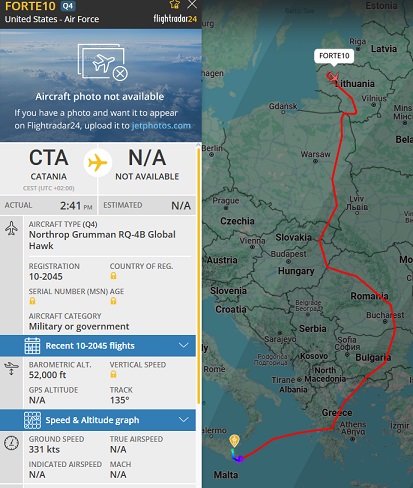The width and height of the screenshot is (413, 488).
Task: Click the speedometer icon beside Ground Speed
Action: click(x=11, y=443)
